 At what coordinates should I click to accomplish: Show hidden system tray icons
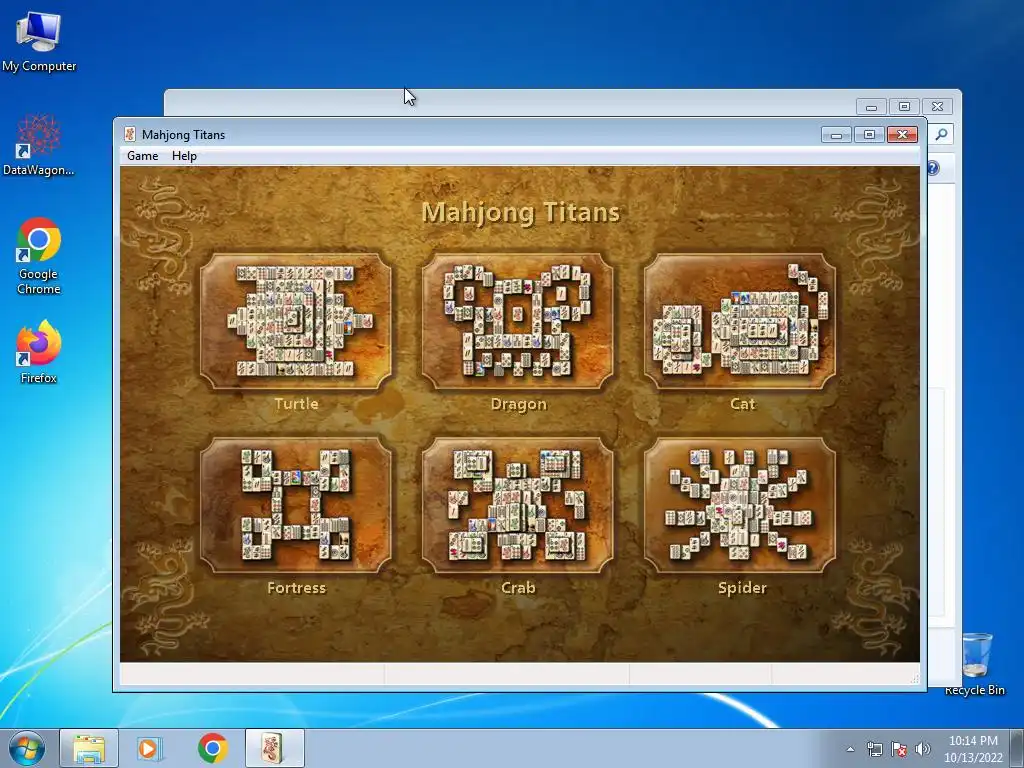850,749
